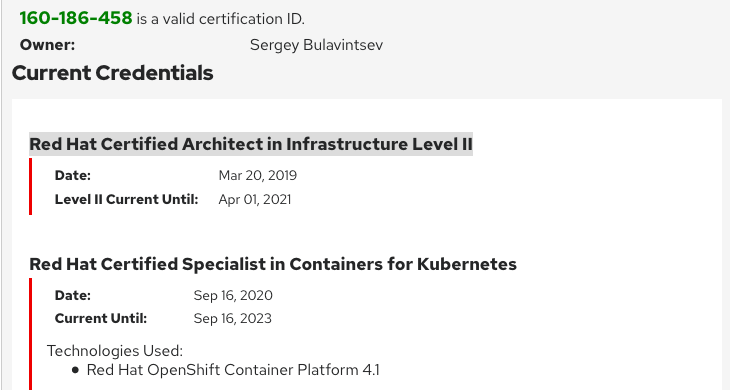
Task: Click the red bar beside Kubernetes credential
Action: [31, 334]
